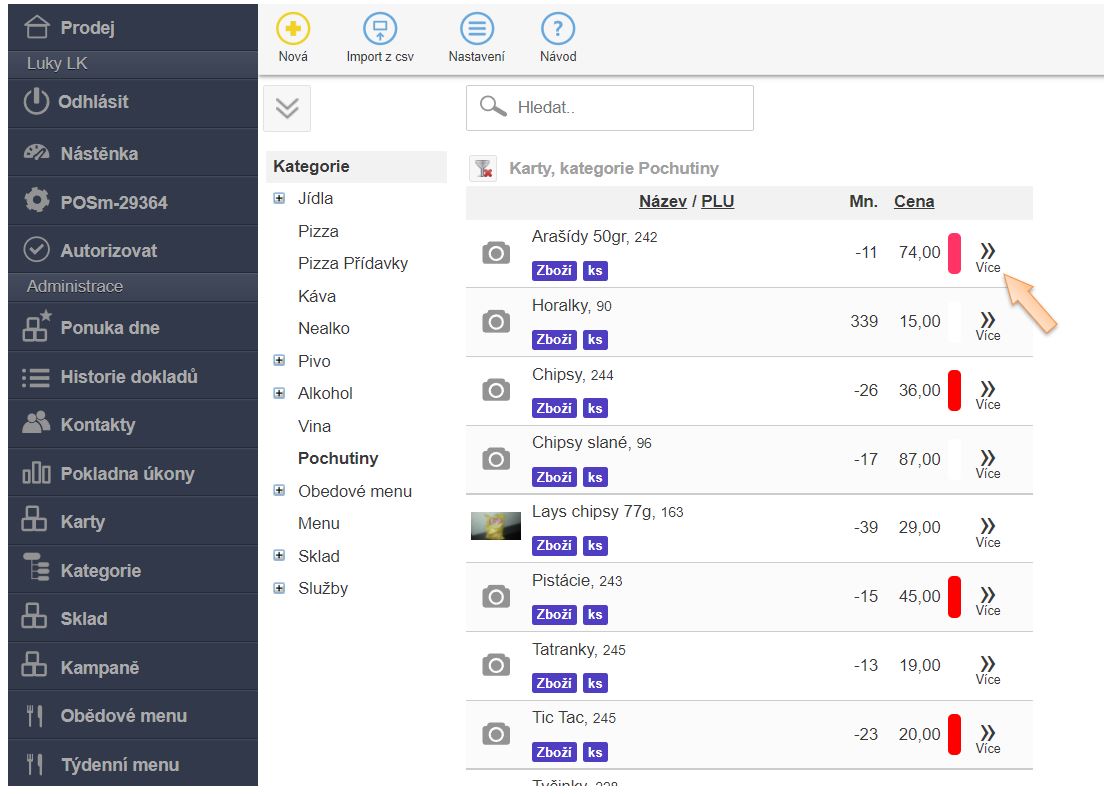Open Import z csv tool
This screenshot has height=794, width=1115.
(x=380, y=30)
